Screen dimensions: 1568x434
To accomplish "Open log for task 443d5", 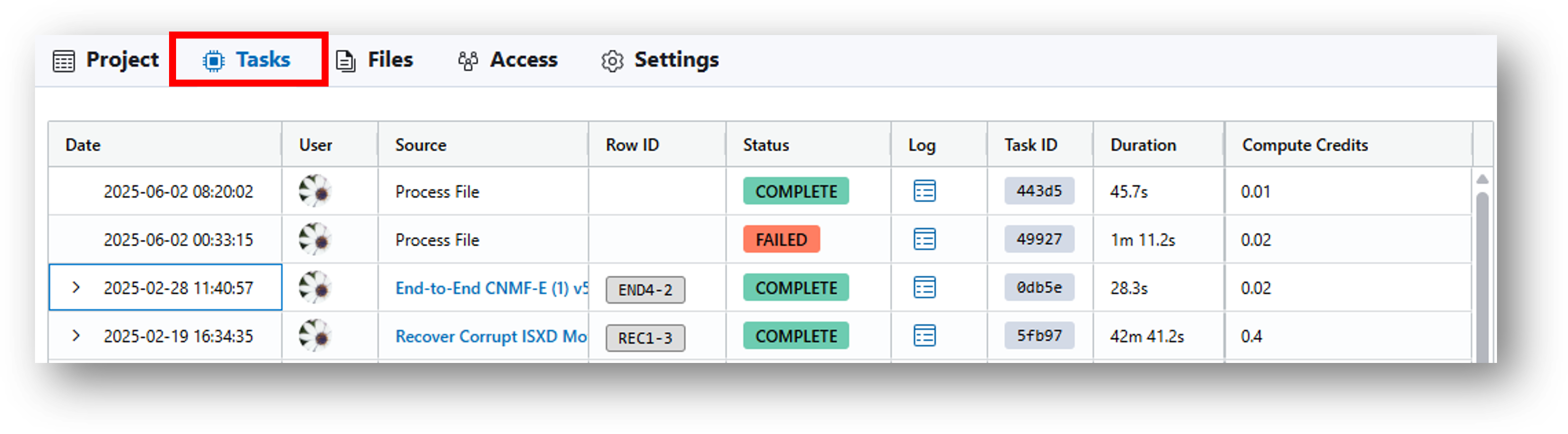I will 924,191.
